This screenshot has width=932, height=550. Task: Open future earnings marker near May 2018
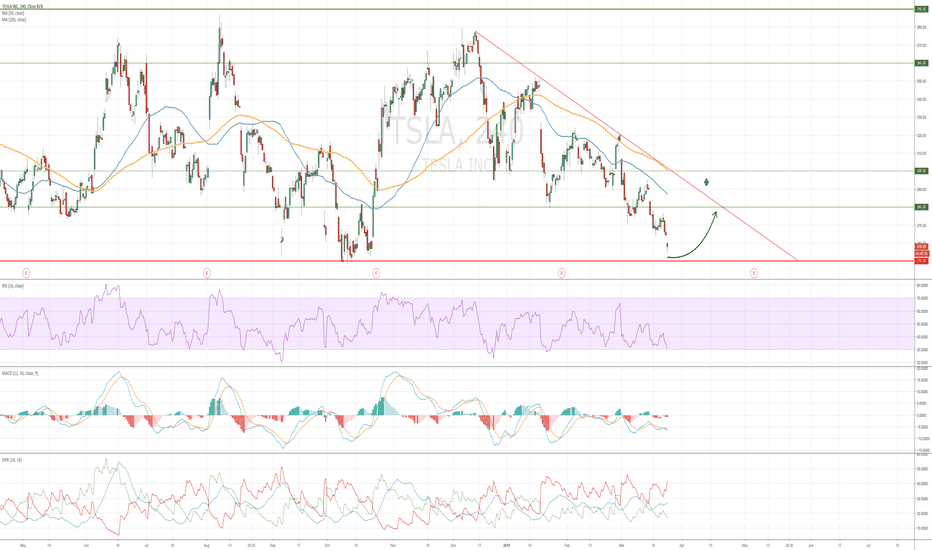click(754, 273)
